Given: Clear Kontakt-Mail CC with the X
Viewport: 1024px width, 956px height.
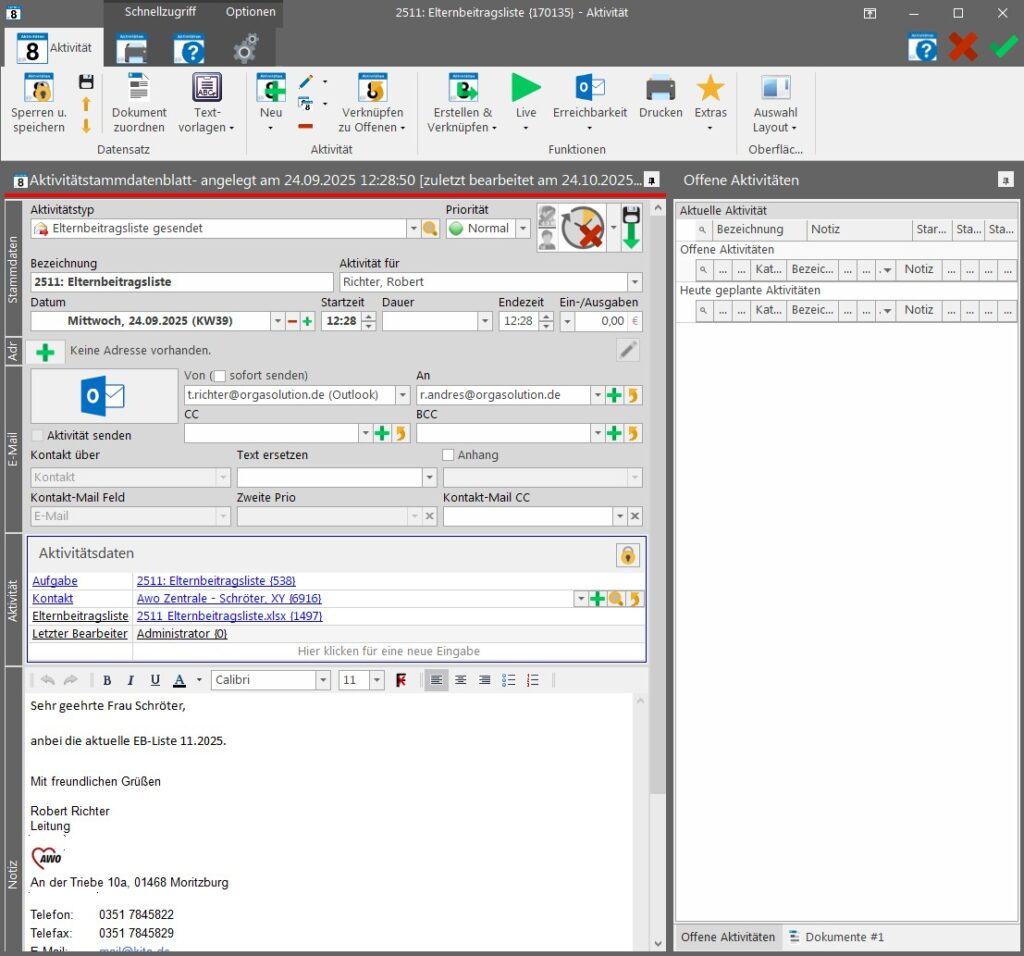Looking at the screenshot, I should [x=635, y=517].
